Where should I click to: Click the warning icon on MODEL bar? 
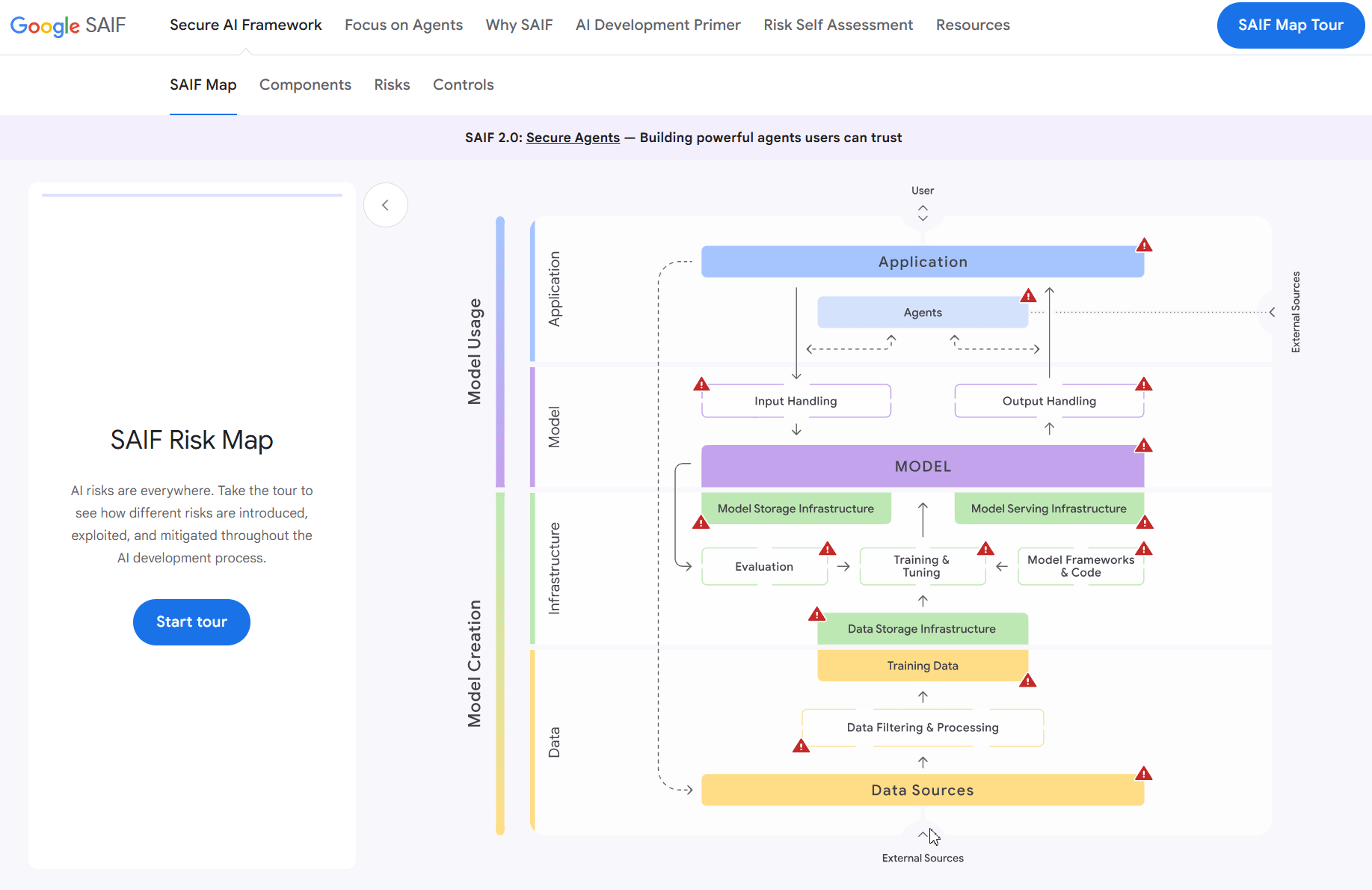(x=1144, y=446)
